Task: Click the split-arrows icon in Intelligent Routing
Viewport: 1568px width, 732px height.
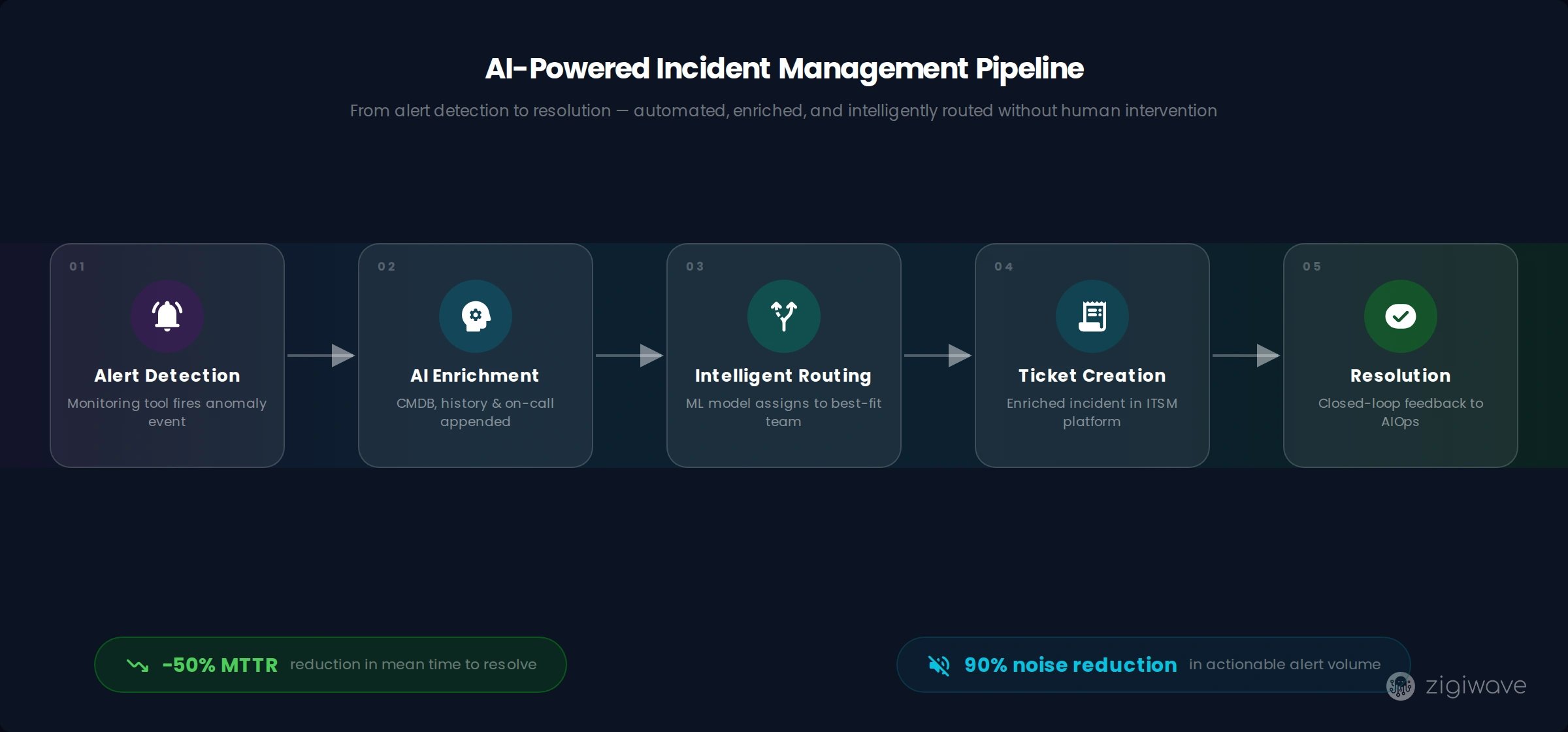Action: click(x=784, y=316)
